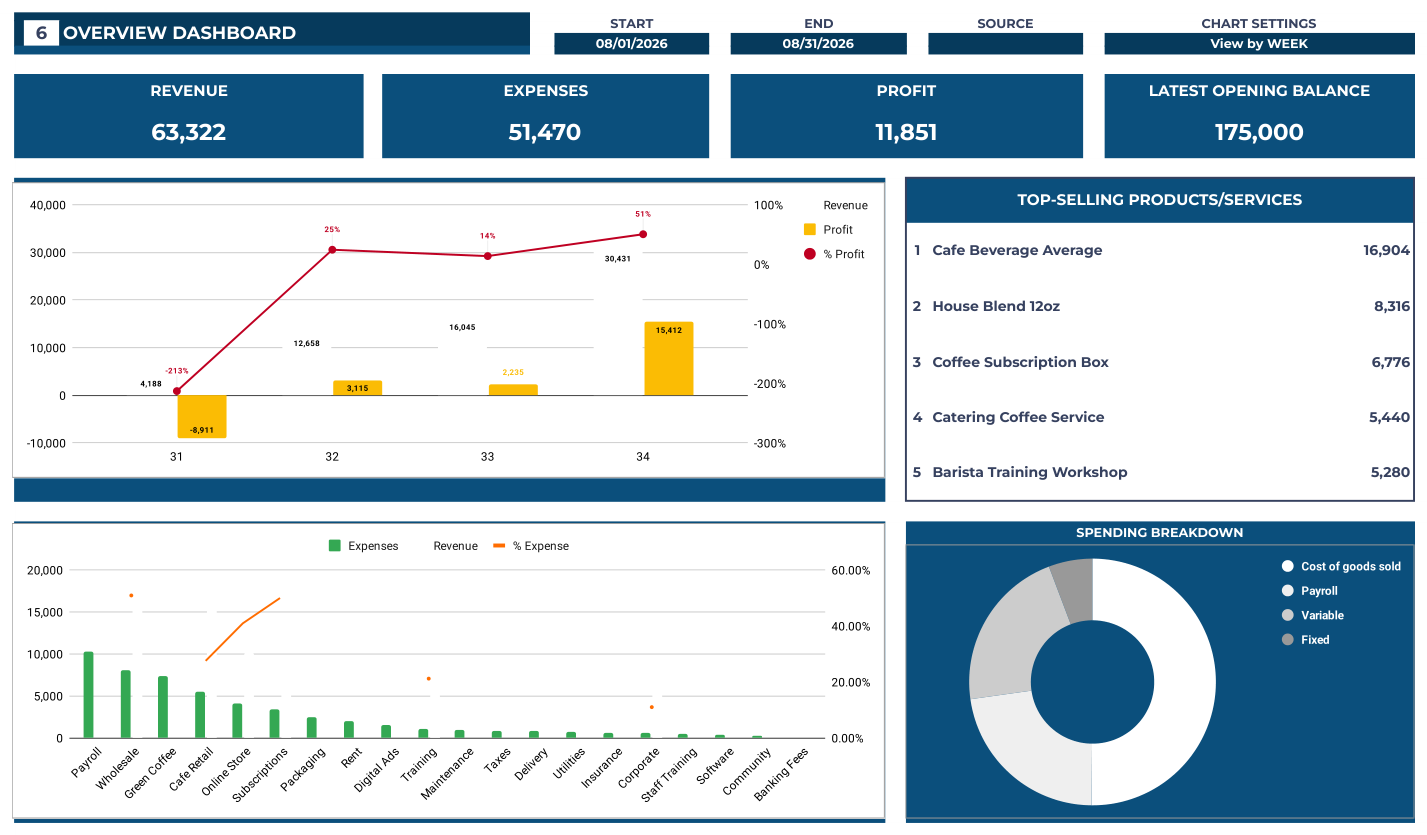Click the House Blend 12oz product row
Viewport: 1427px width, 835px height.
tap(1161, 306)
